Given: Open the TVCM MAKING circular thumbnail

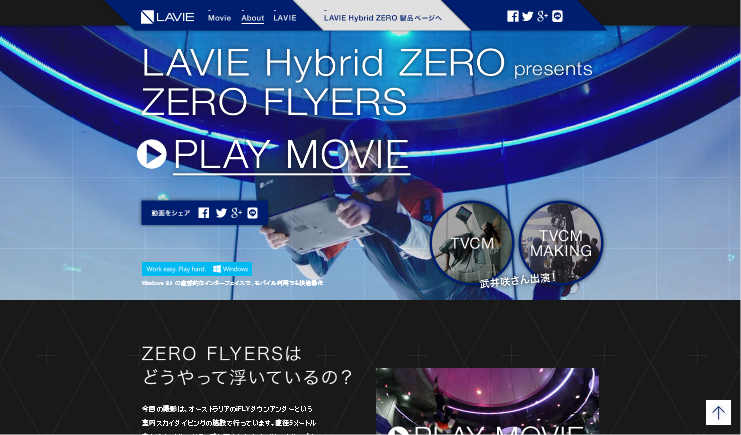Looking at the screenshot, I should (561, 243).
